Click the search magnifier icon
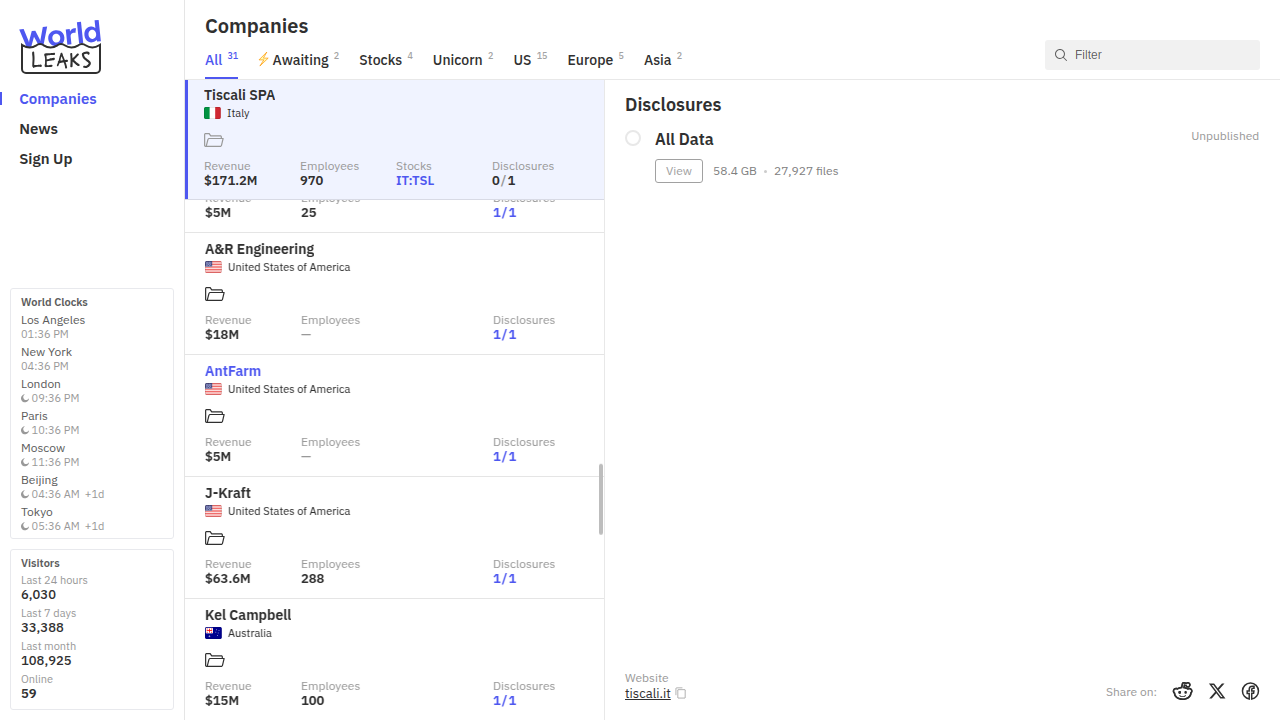The height and width of the screenshot is (720, 1280). pyautogui.click(x=1061, y=55)
